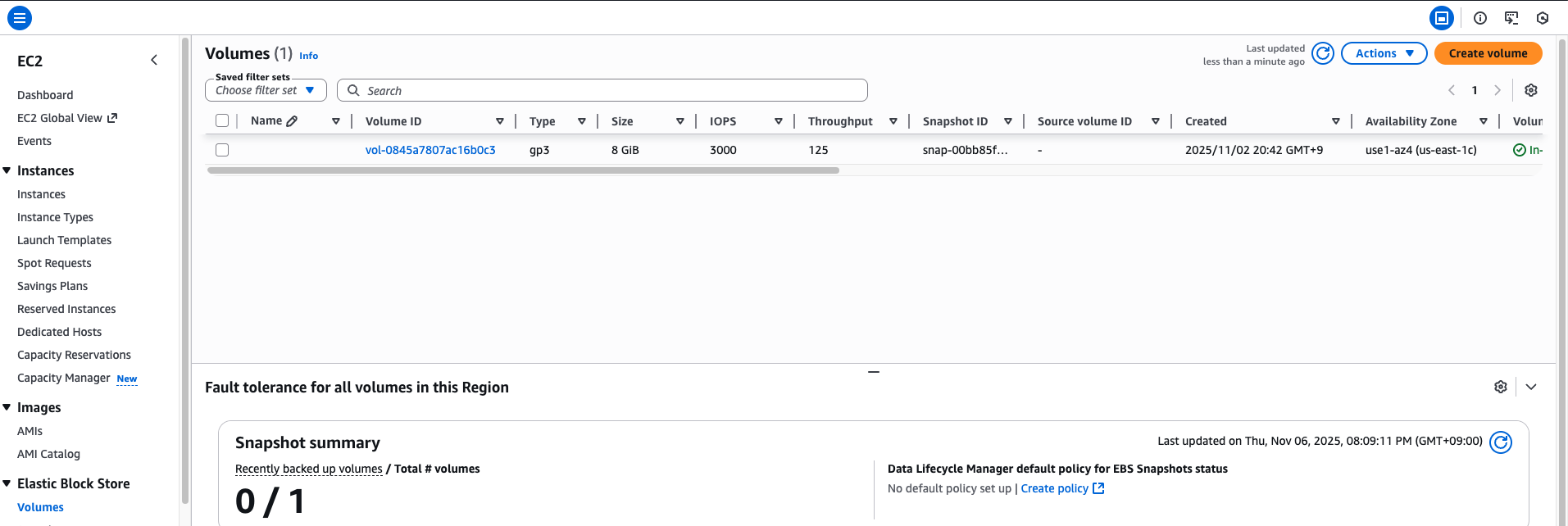This screenshot has width=1568, height=526.
Task: Collapse the Instances sidebar section
Action: [7, 170]
